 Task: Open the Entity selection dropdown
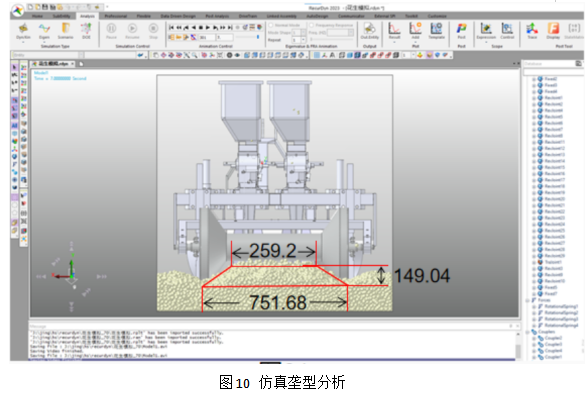[x=81, y=55]
